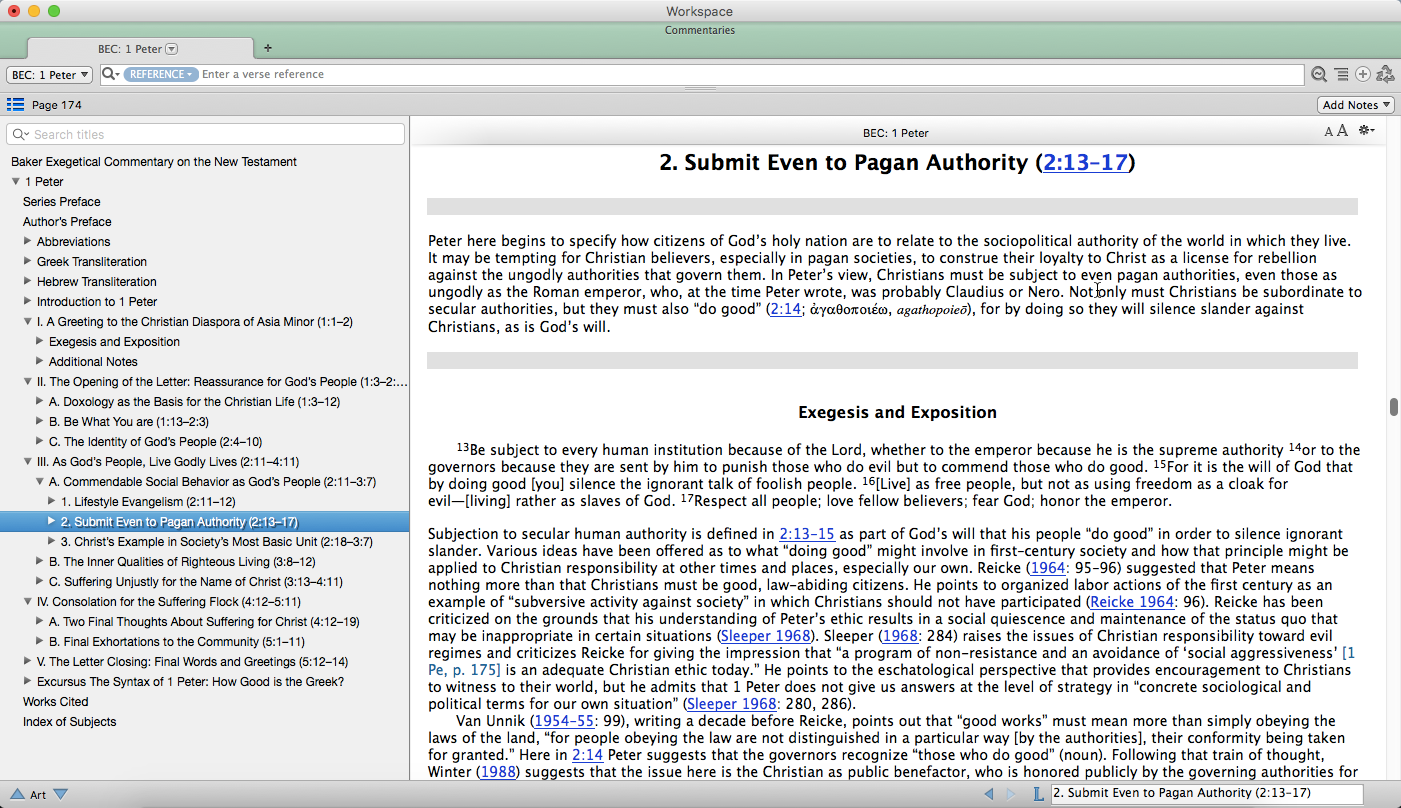Select the BEC: 1 Peter tab
Viewport: 1401px width, 808px height.
pos(138,48)
